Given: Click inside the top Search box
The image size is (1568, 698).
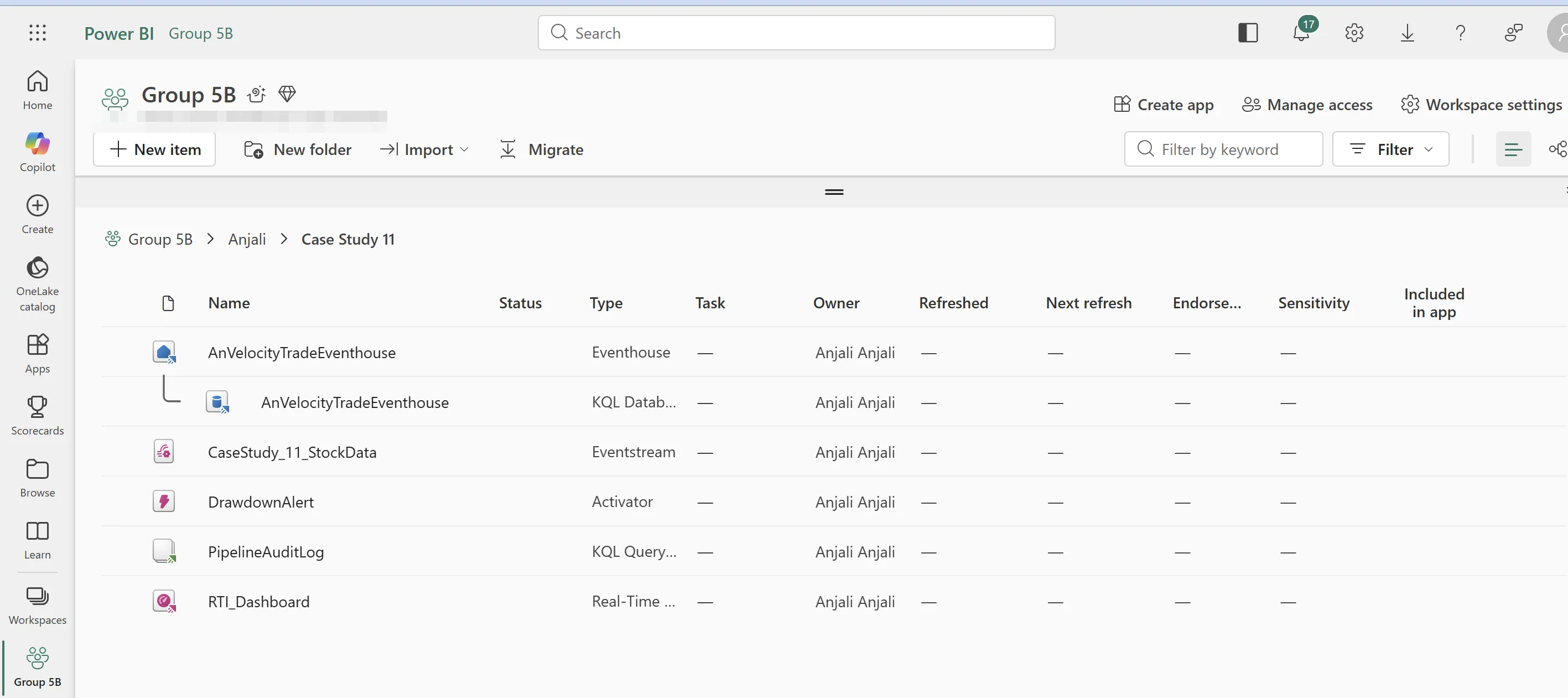Looking at the screenshot, I should coord(796,33).
